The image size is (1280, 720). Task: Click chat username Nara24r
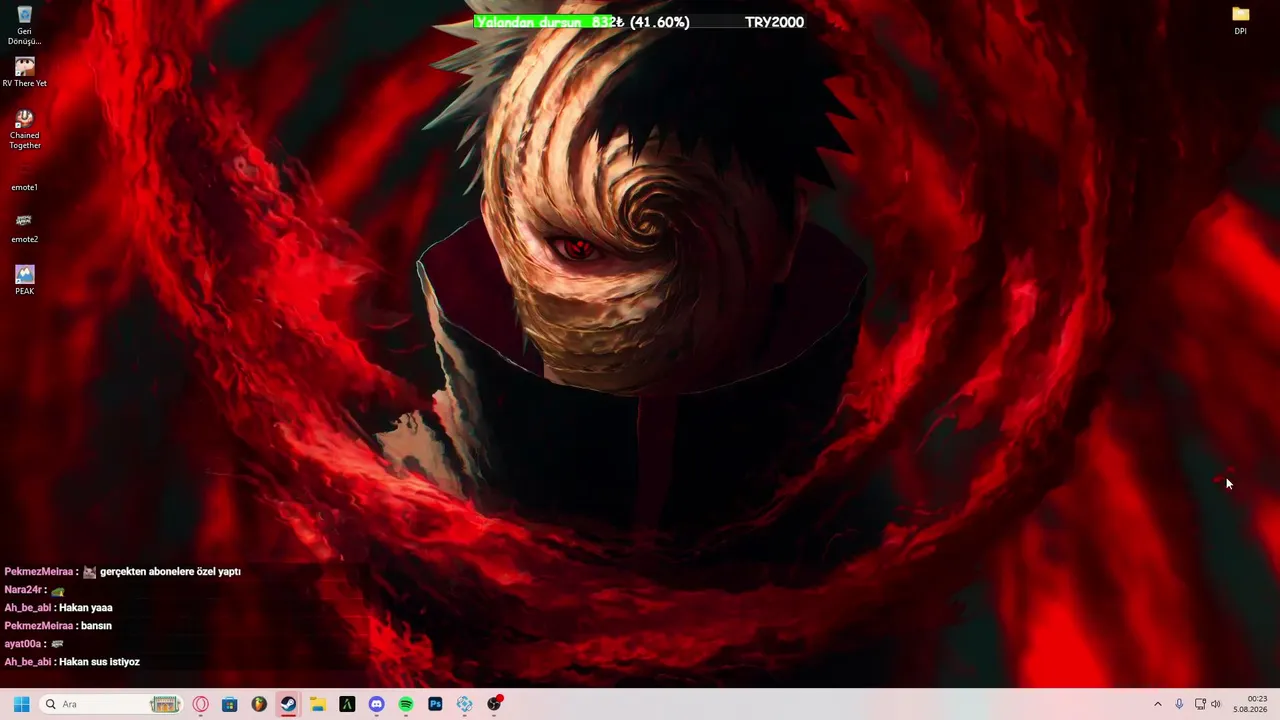tap(25, 590)
